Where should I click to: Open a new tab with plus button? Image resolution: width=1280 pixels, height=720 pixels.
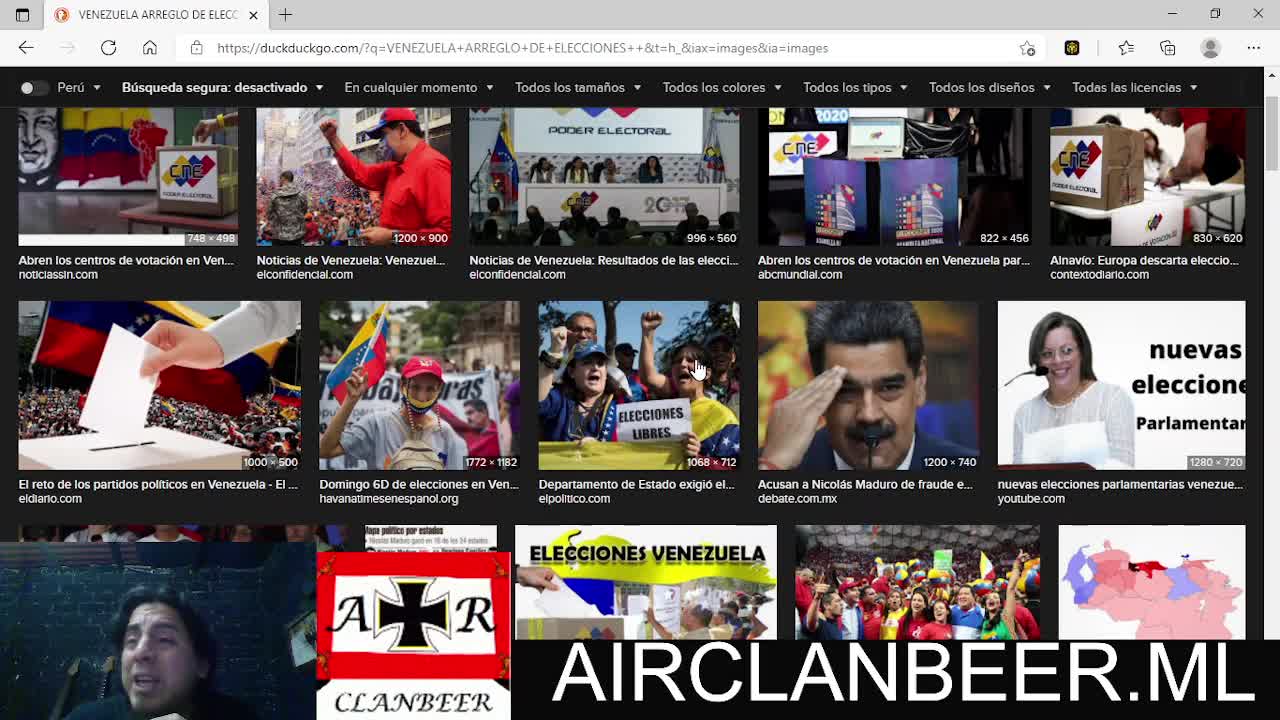[285, 14]
